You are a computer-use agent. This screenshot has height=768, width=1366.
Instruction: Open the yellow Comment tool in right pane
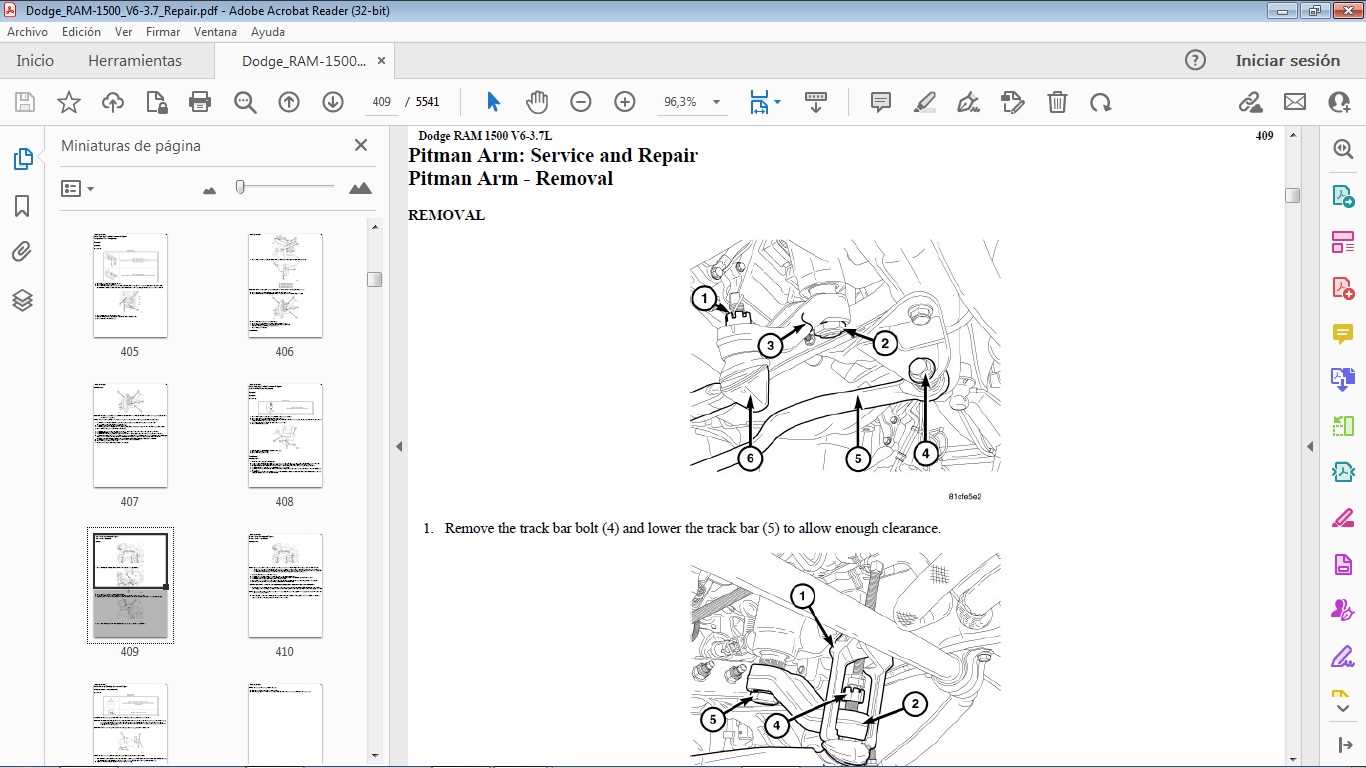pyautogui.click(x=1343, y=333)
